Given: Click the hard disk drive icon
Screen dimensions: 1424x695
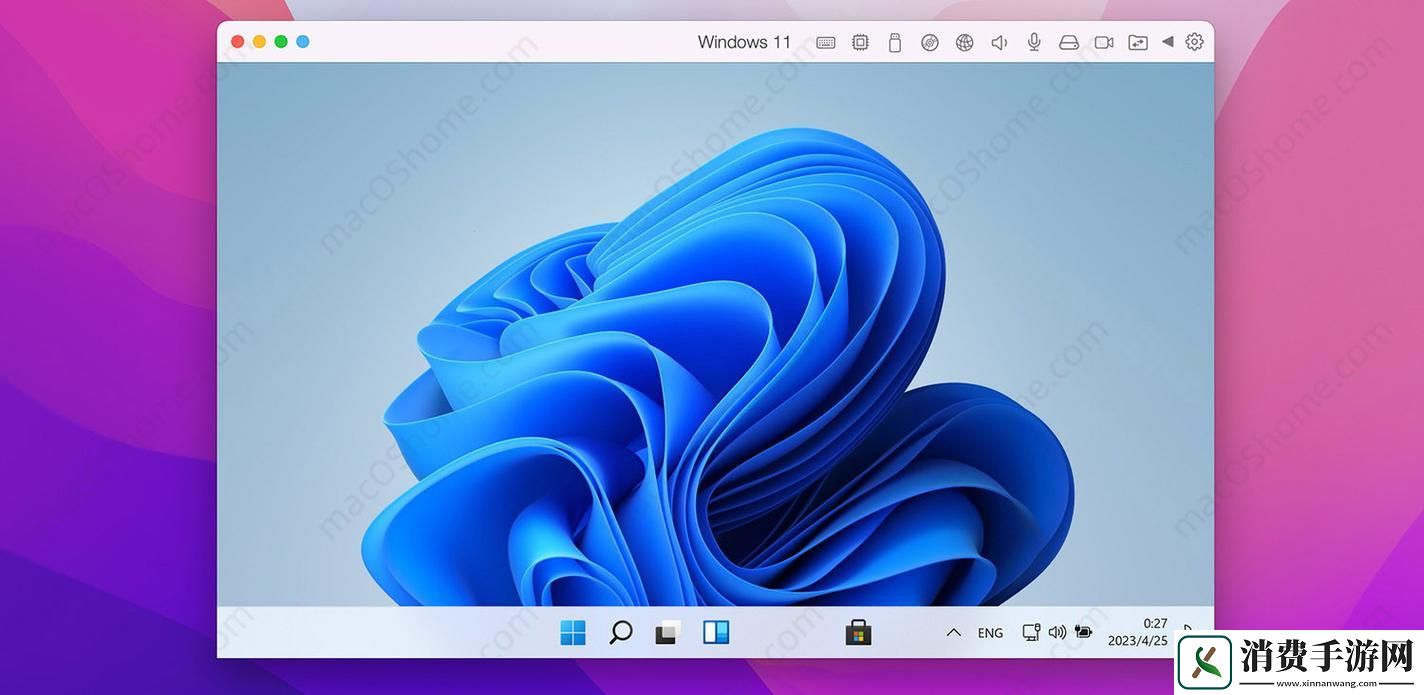Looking at the screenshot, I should pyautogui.click(x=1068, y=42).
